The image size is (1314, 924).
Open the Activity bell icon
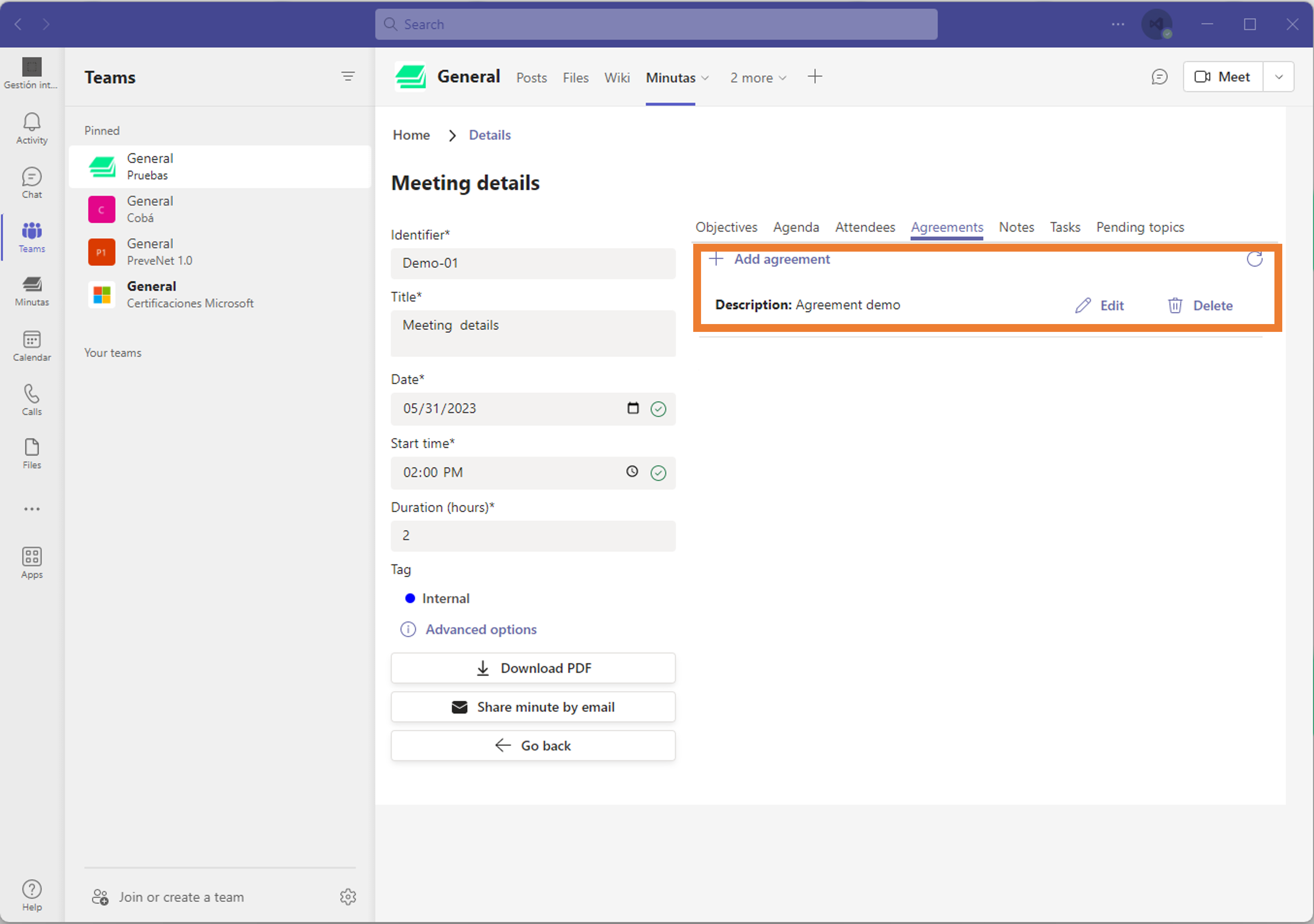31,128
